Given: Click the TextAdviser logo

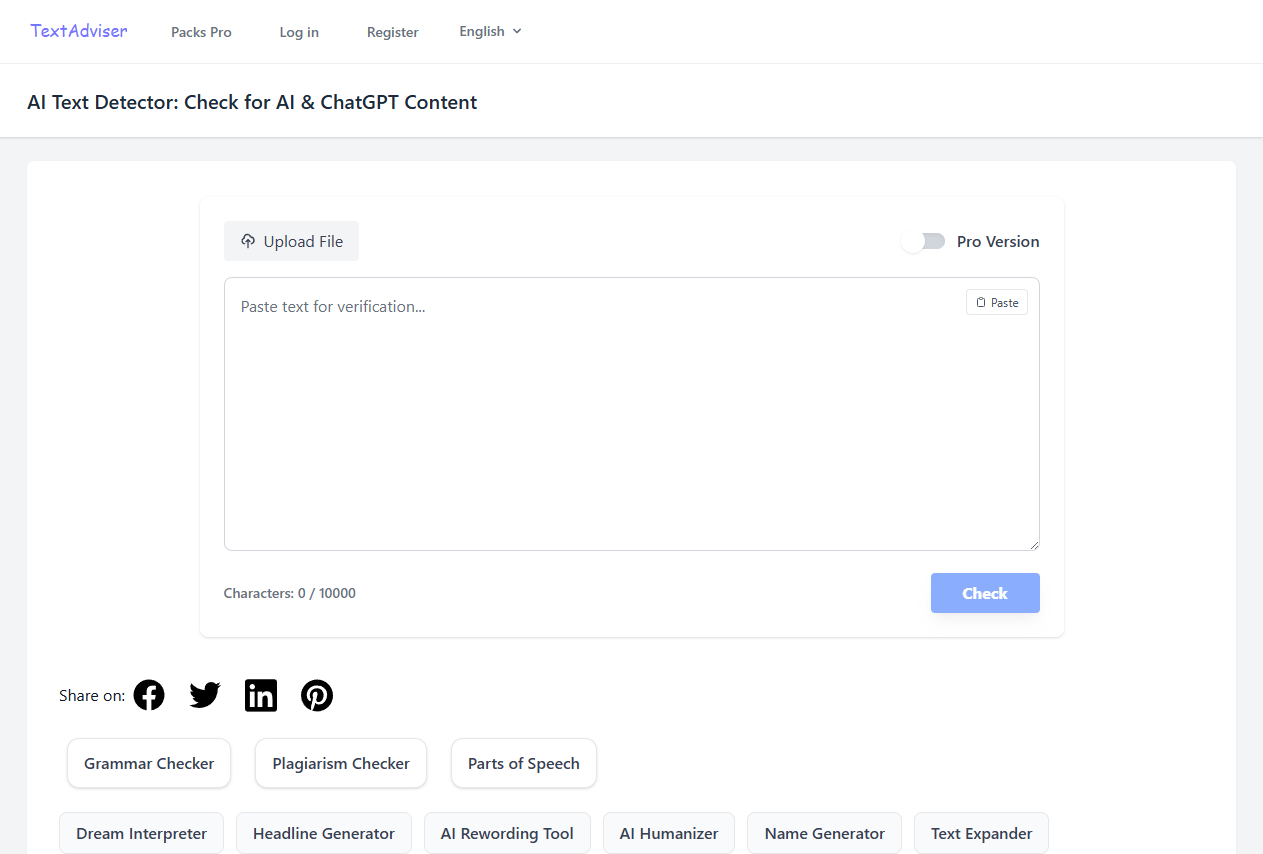Looking at the screenshot, I should coord(79,31).
